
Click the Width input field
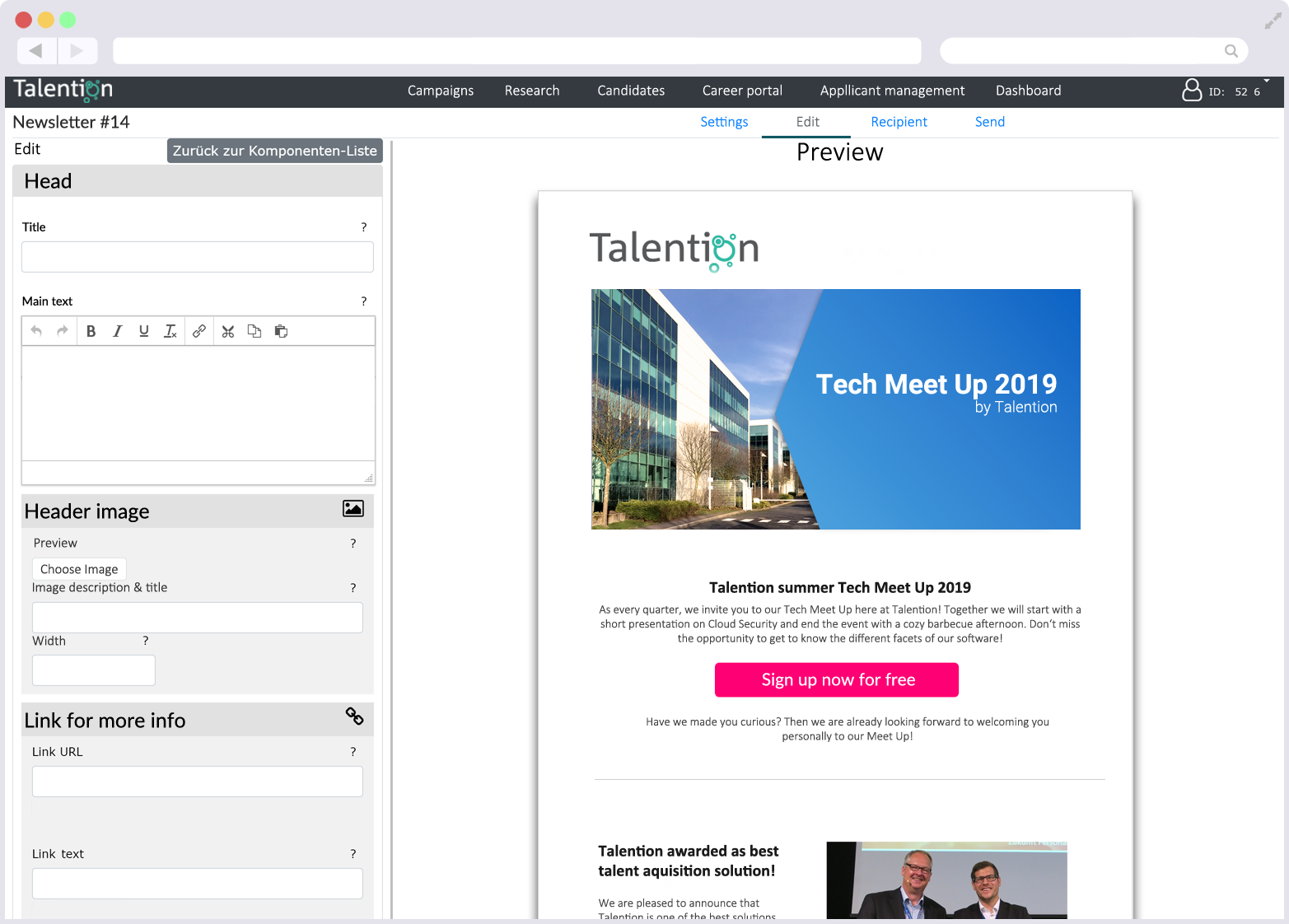pyautogui.click(x=94, y=670)
